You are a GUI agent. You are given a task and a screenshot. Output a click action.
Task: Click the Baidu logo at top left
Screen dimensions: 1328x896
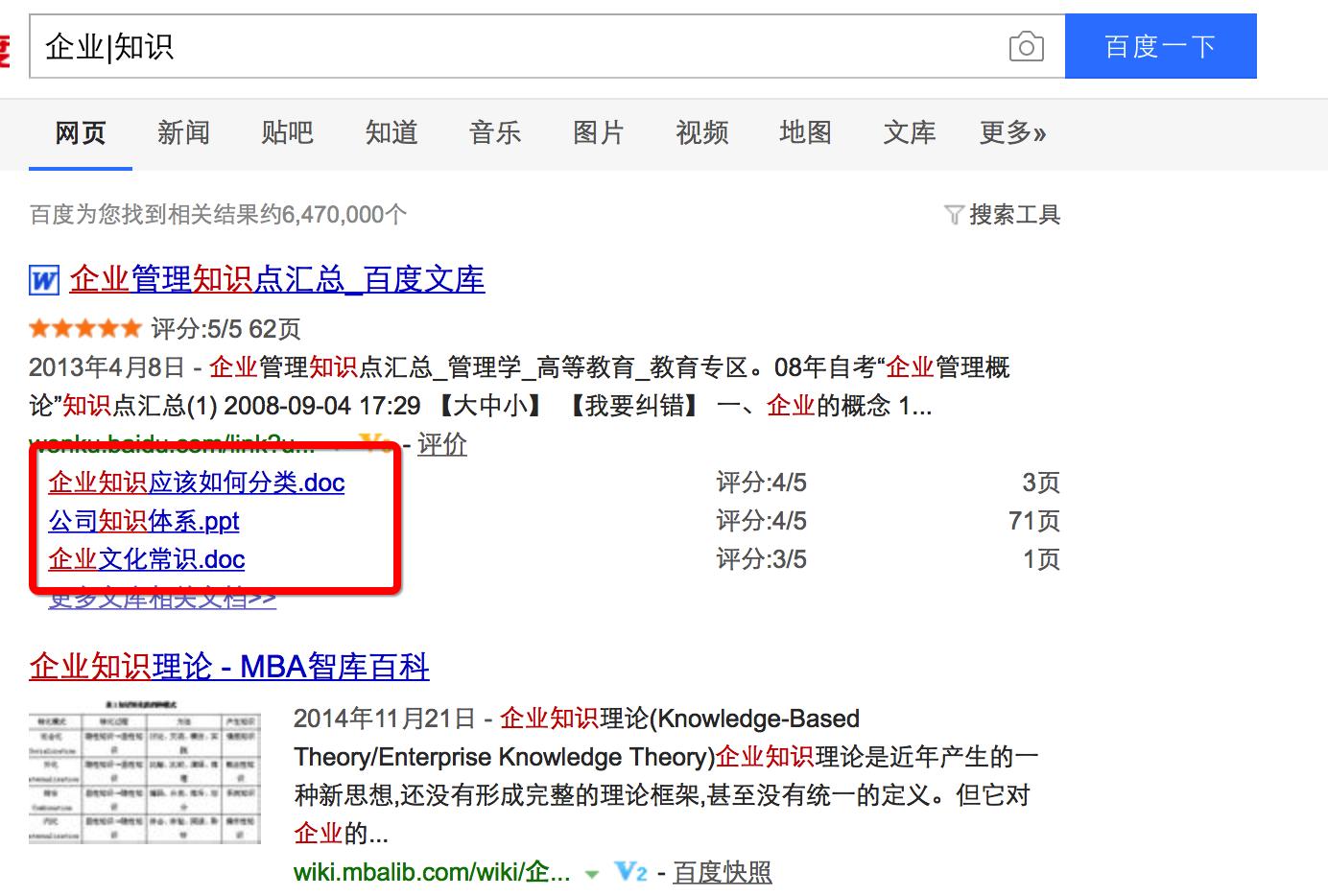(6, 46)
